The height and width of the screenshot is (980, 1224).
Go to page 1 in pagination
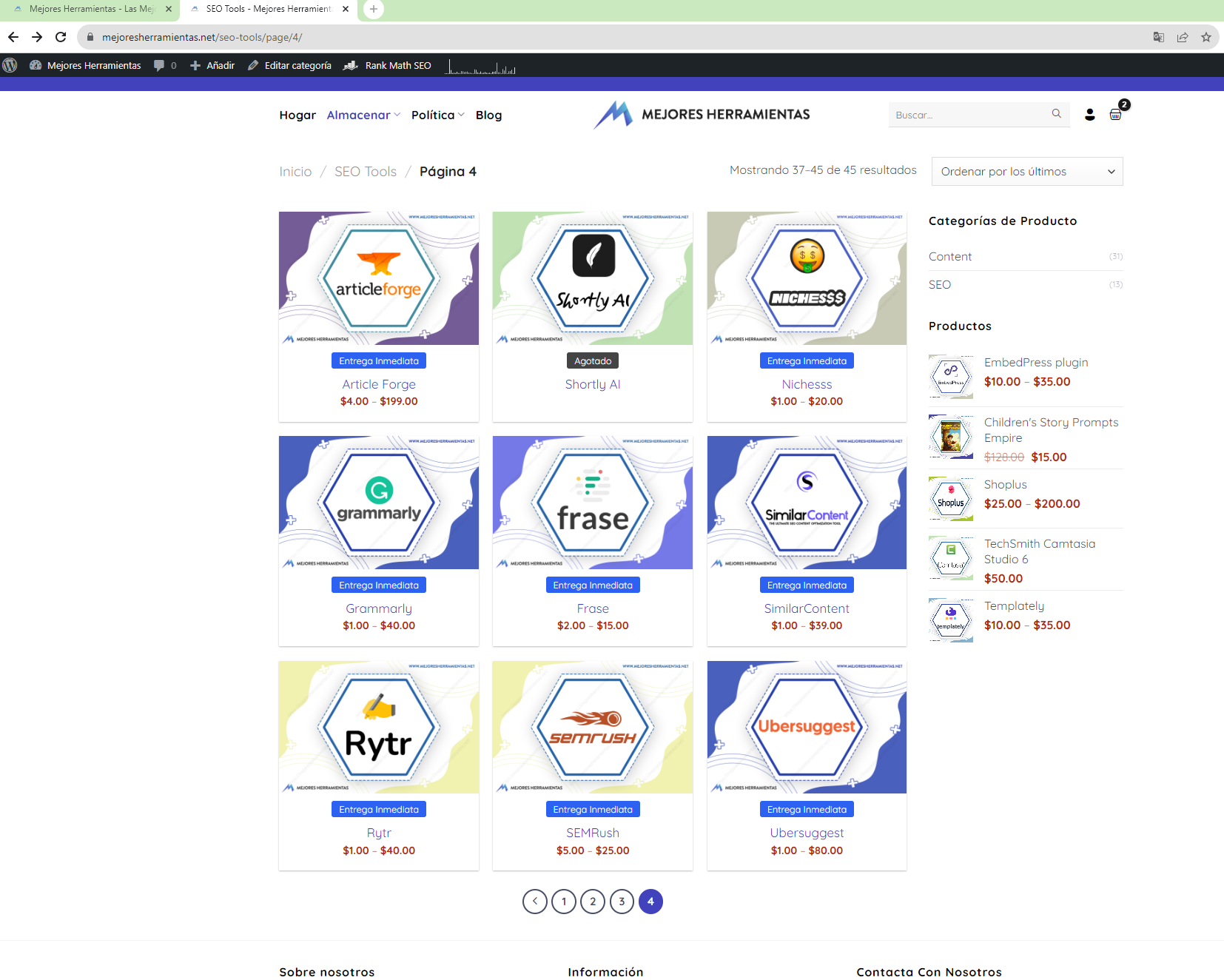tap(564, 902)
